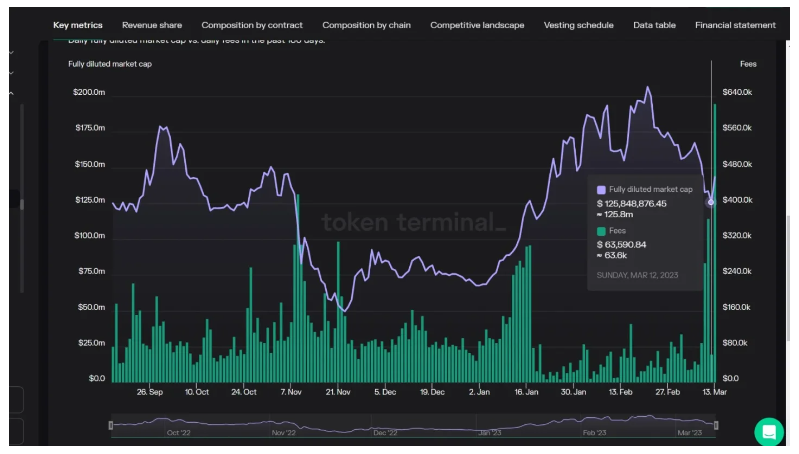The image size is (799, 454).
Task: Click the '$100.0m' left axis value
Action: tap(89, 235)
